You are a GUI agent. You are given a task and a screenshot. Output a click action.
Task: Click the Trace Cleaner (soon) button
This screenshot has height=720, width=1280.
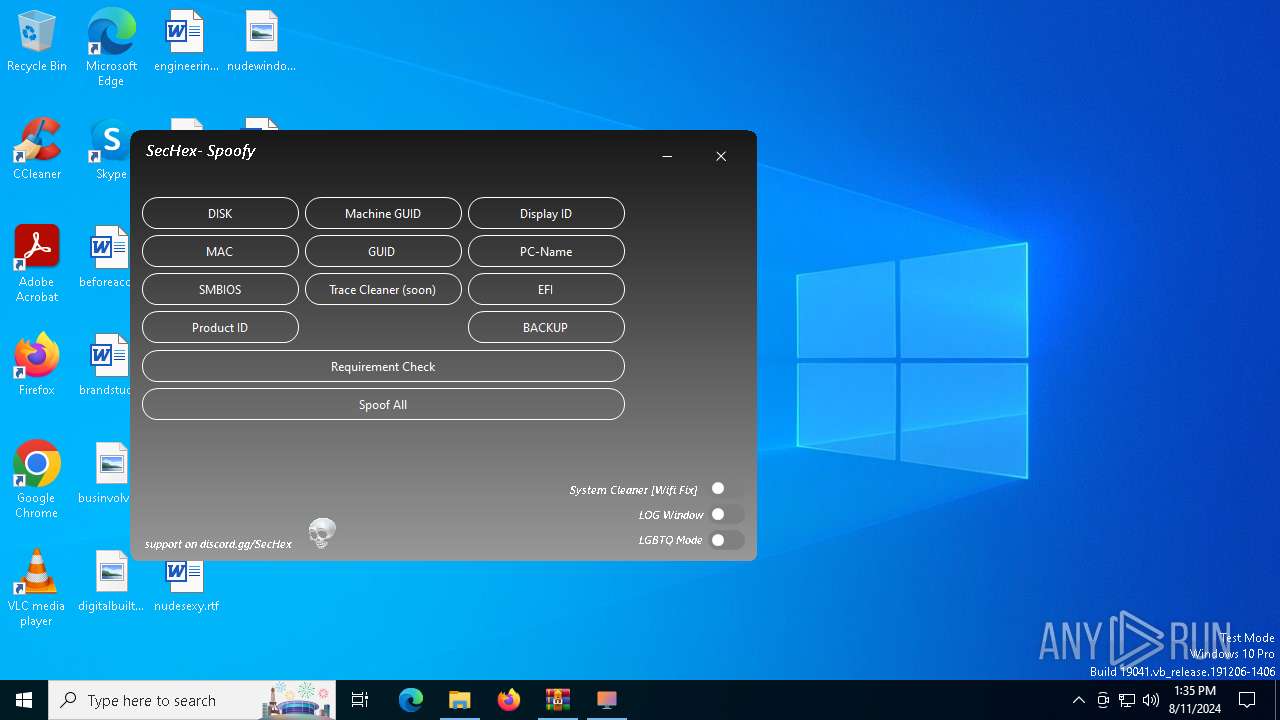tap(383, 289)
